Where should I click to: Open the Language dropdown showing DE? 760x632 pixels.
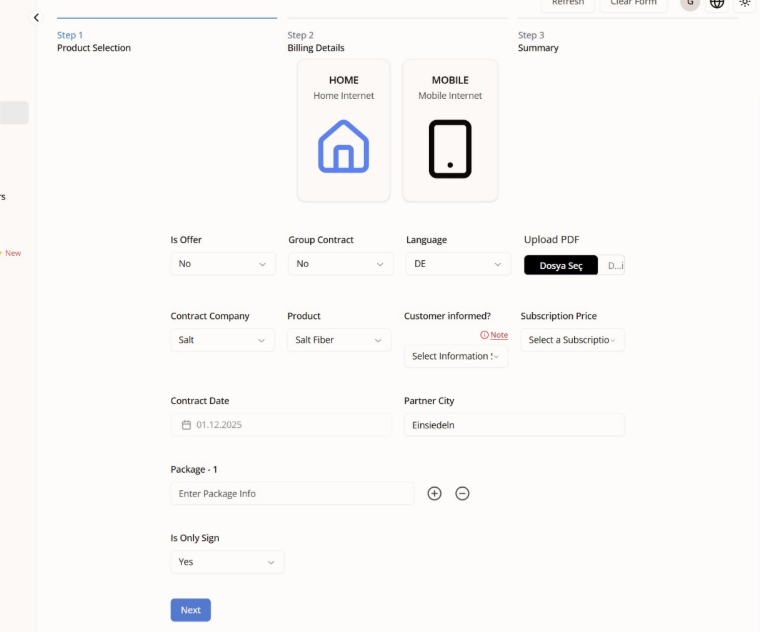tap(458, 264)
